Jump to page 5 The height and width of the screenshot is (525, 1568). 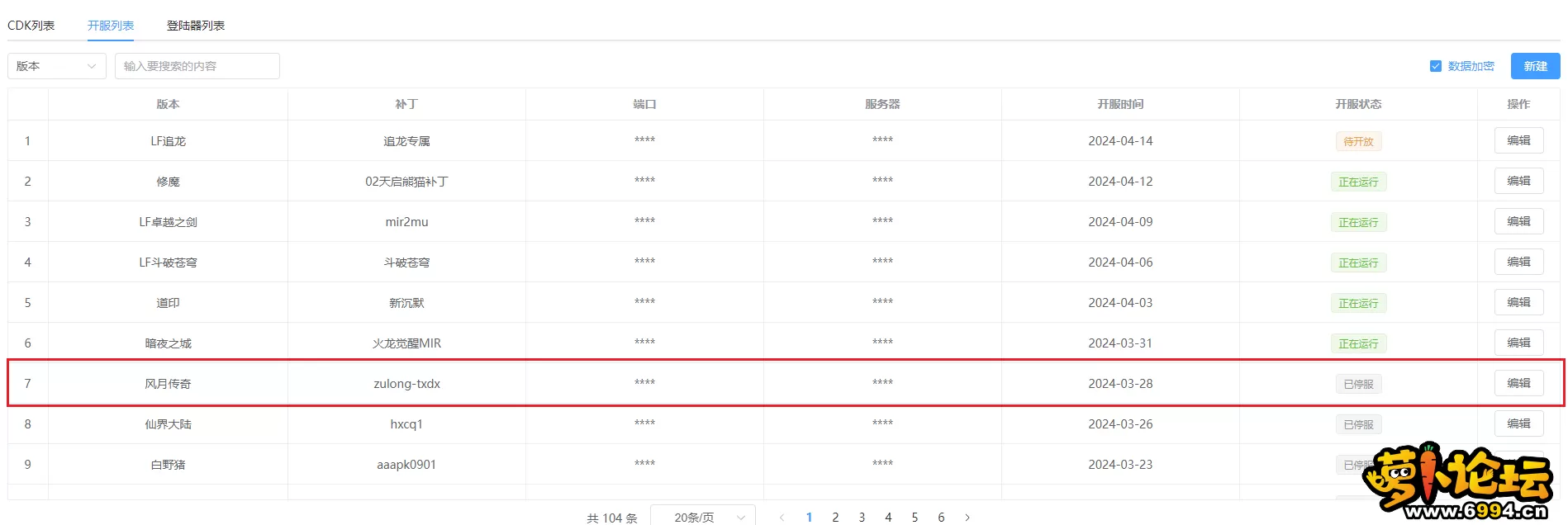[915, 518]
